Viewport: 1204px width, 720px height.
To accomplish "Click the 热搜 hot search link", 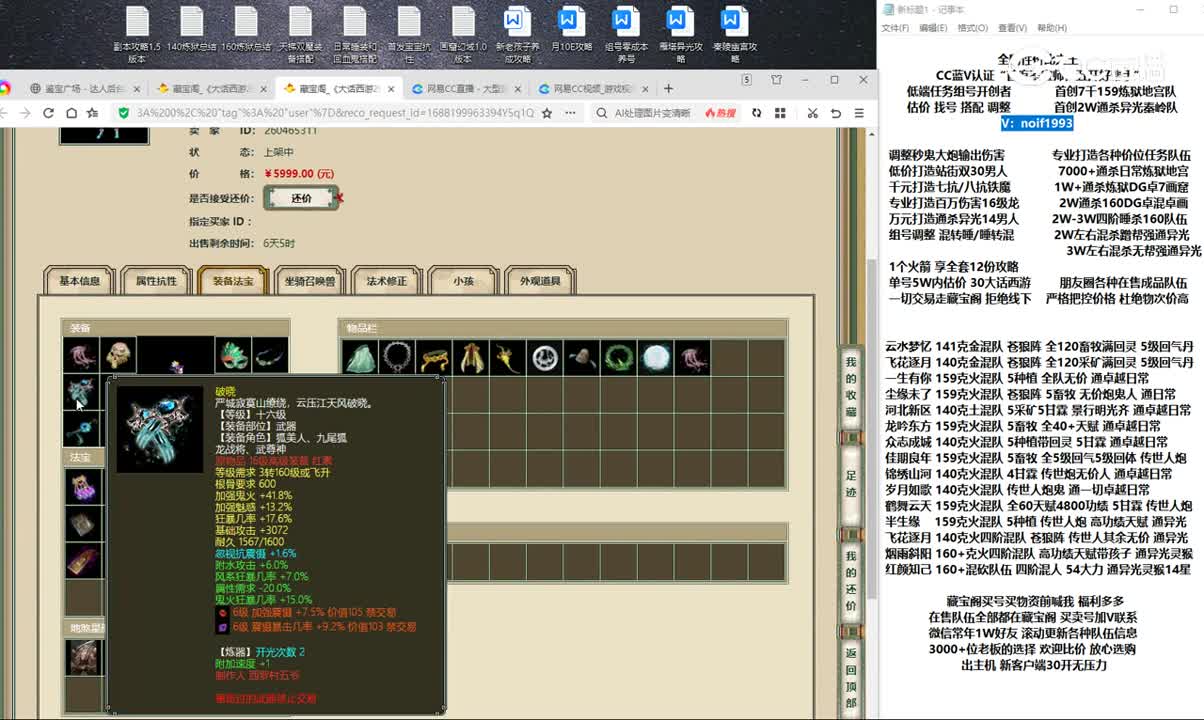I will coord(720,113).
